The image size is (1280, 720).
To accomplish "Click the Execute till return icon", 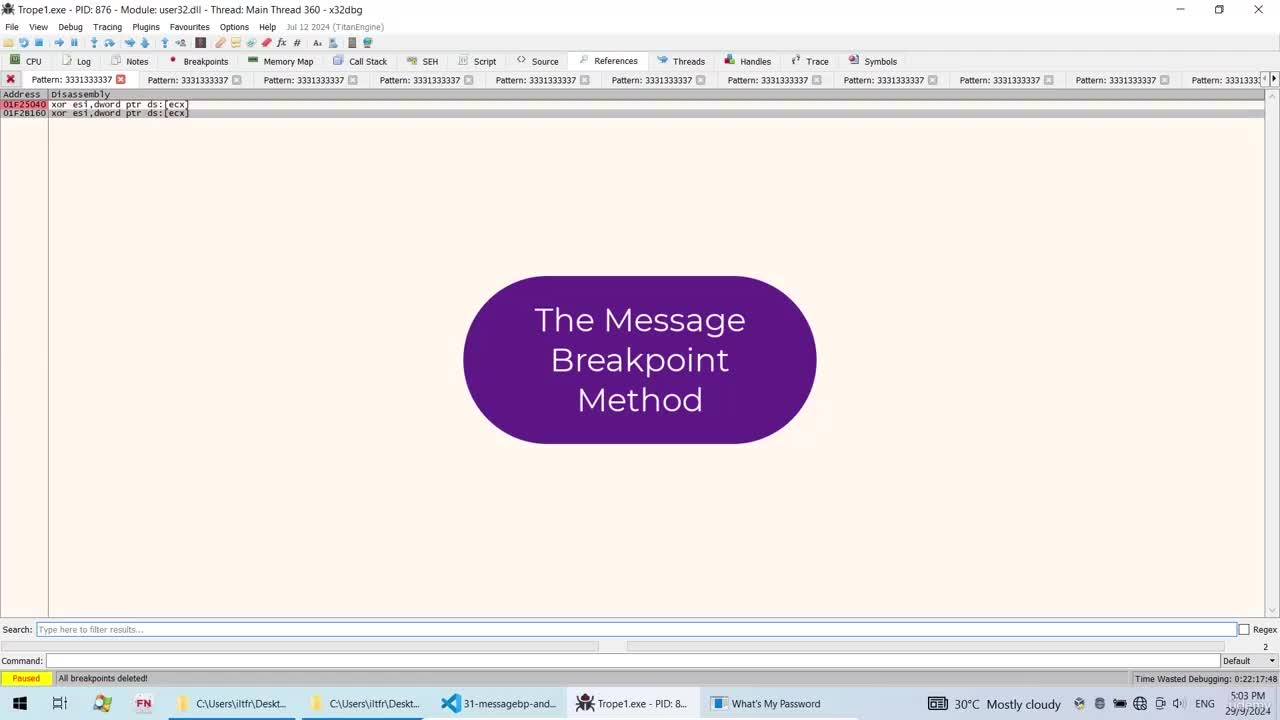I will coord(165,43).
